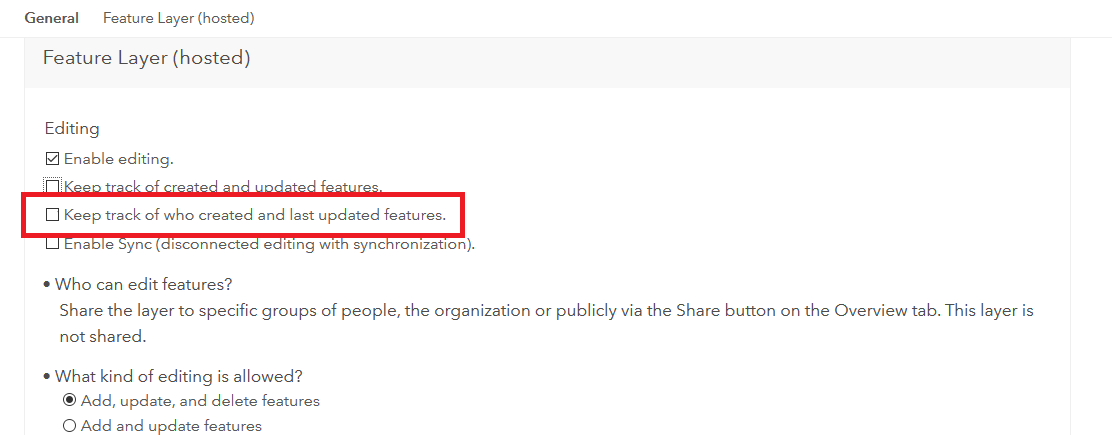Click the 'Share the layer to specific groups' sentence
The height and width of the screenshot is (435, 1112).
545,311
